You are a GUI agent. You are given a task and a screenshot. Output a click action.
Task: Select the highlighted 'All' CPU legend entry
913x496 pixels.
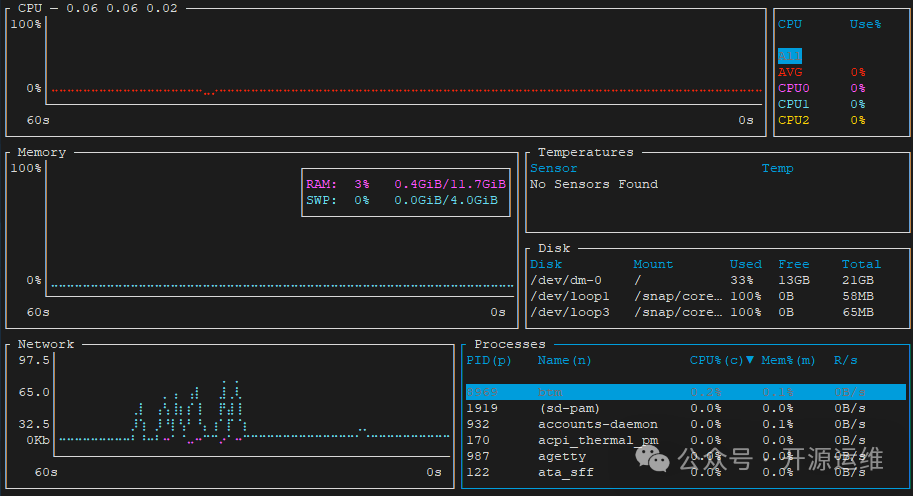tap(789, 56)
